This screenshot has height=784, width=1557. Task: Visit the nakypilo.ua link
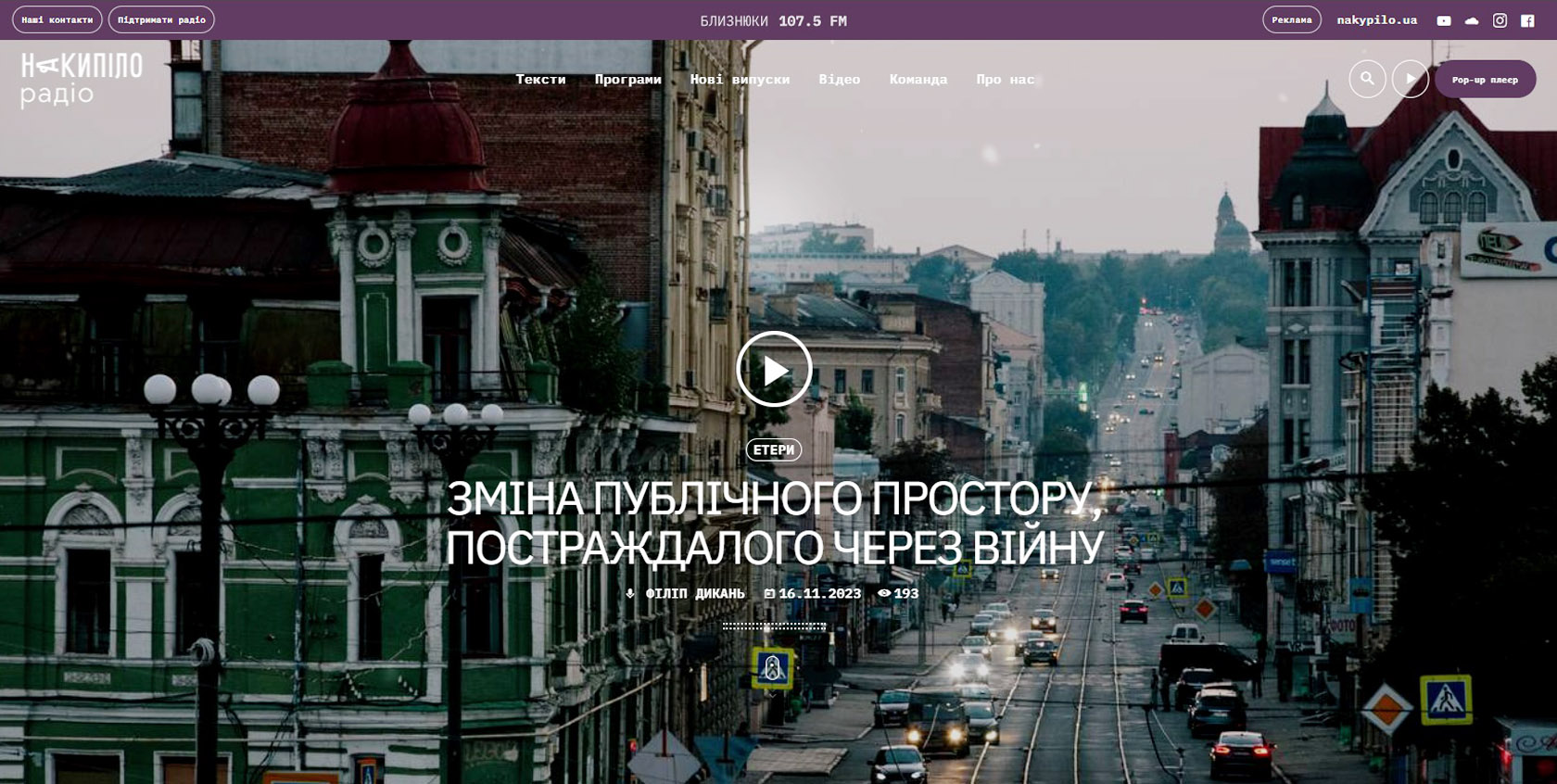1376,19
